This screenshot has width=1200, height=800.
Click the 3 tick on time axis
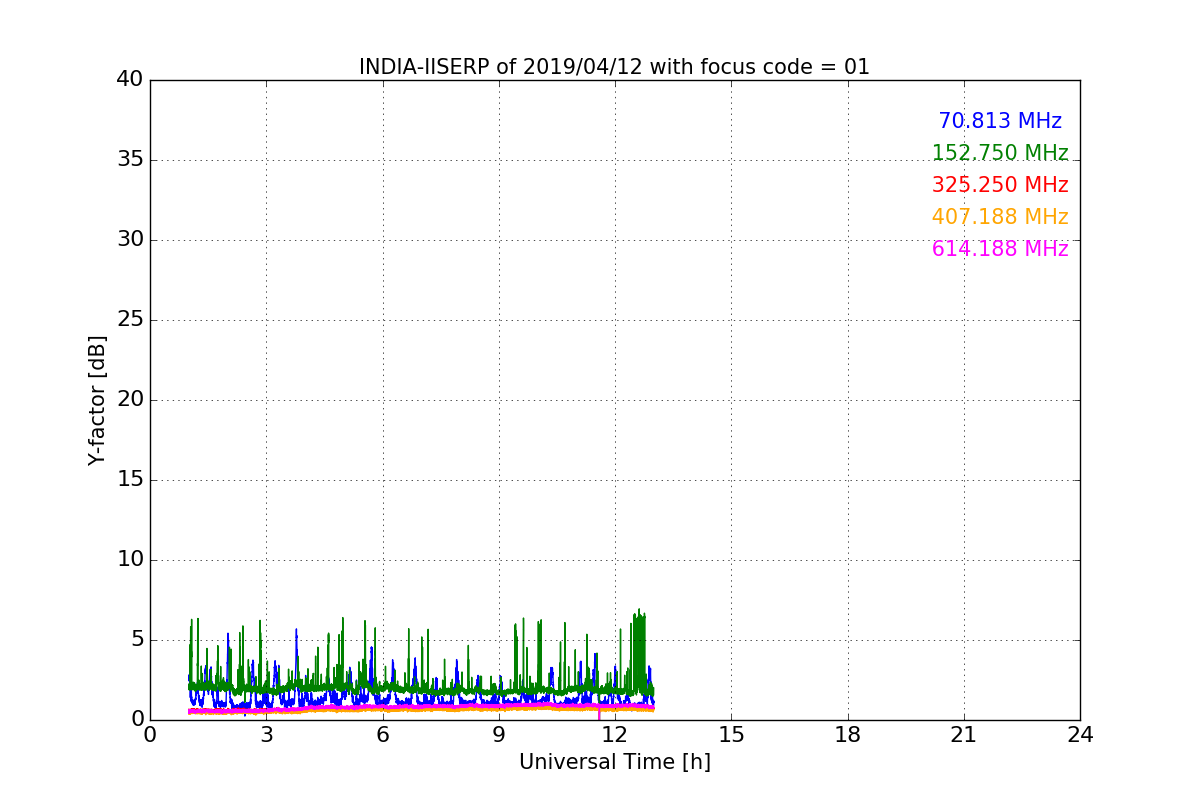[x=266, y=735]
